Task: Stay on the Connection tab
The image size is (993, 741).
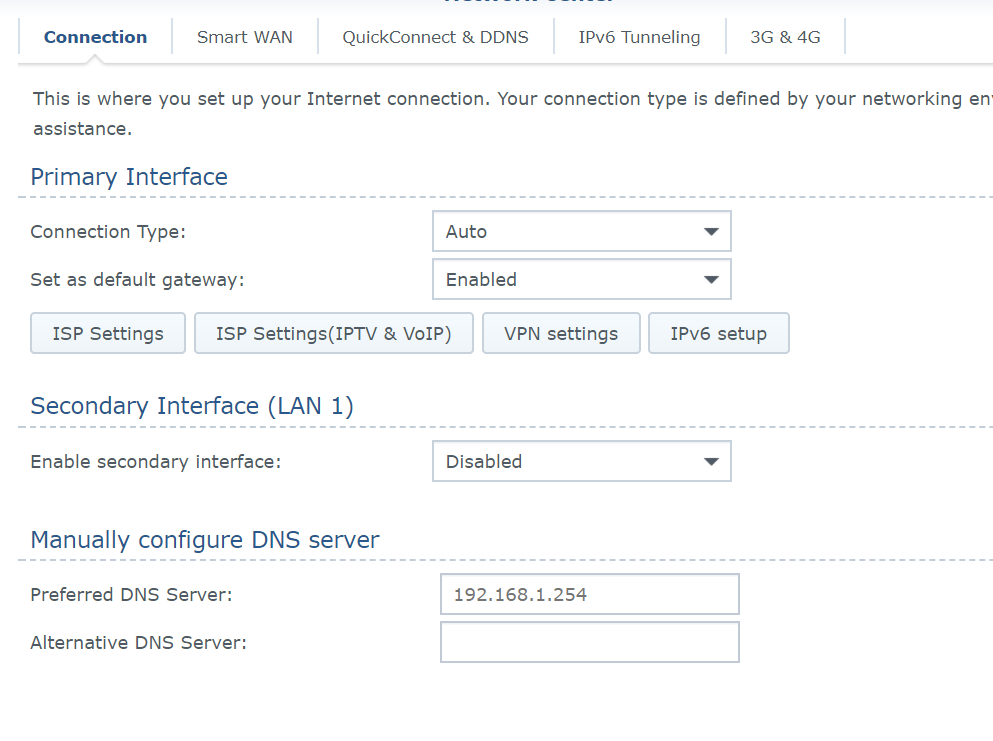Action: [x=95, y=36]
